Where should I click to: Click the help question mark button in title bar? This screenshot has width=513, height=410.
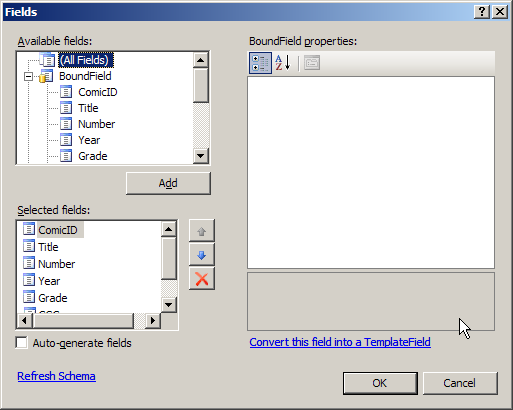coord(482,12)
